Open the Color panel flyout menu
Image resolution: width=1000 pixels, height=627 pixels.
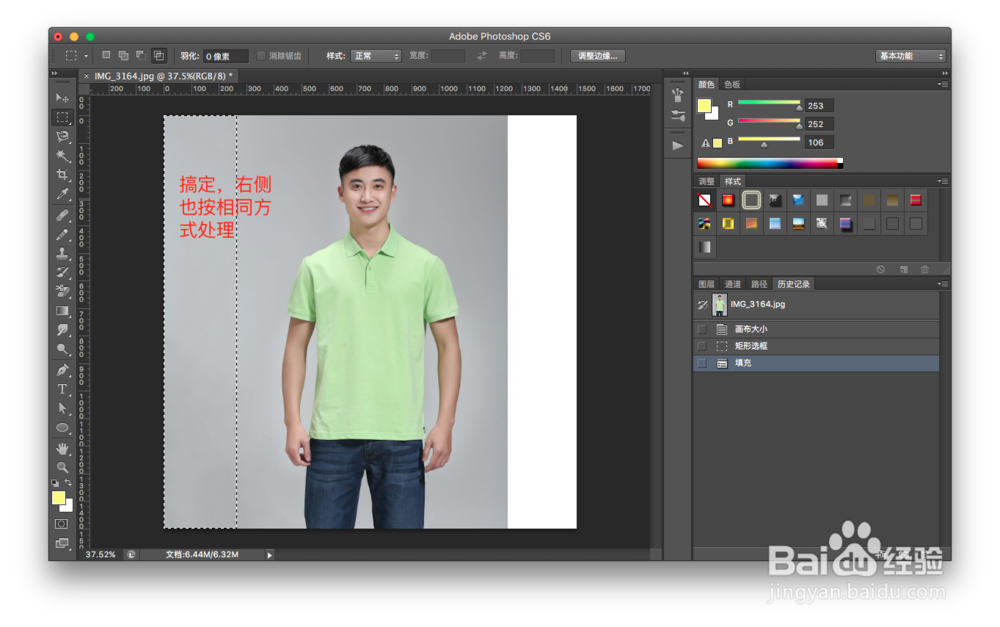[943, 84]
